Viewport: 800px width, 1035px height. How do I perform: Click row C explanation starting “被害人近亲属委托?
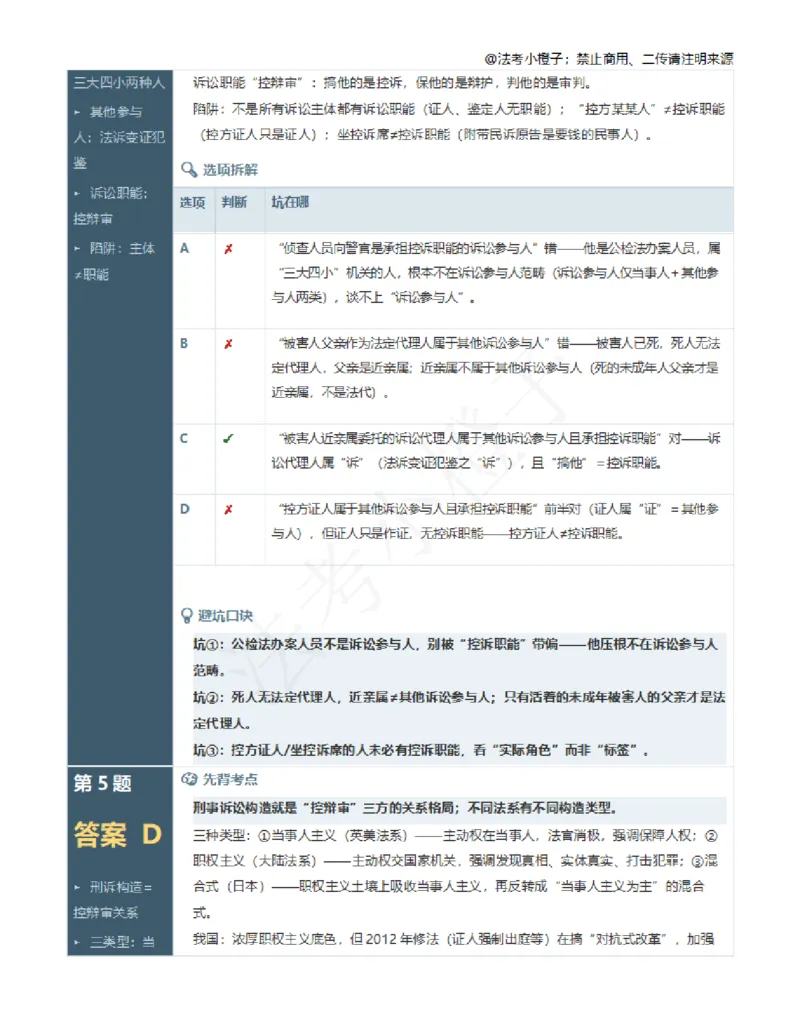pos(496,450)
